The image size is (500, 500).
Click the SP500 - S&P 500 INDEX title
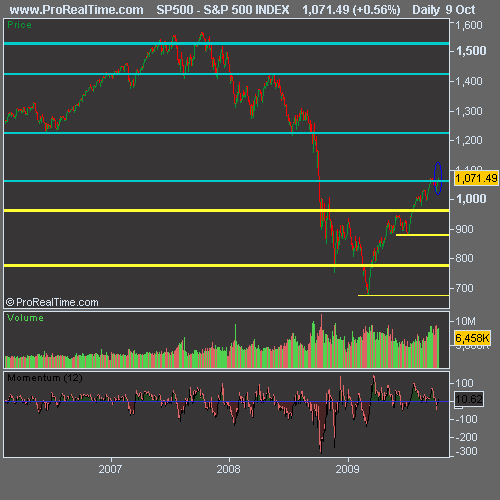pyautogui.click(x=223, y=10)
